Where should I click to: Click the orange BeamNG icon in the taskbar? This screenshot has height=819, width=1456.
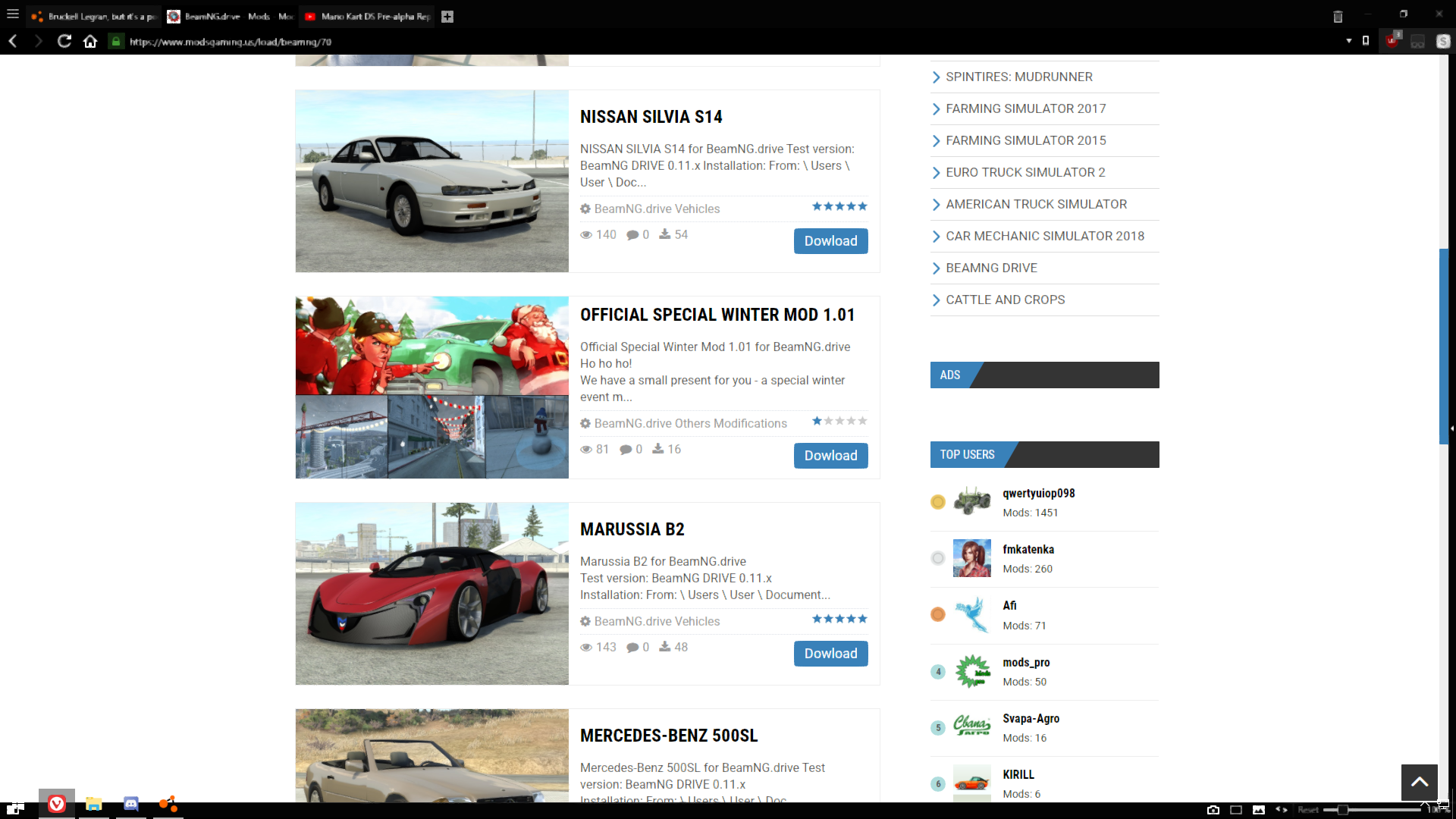tap(168, 804)
